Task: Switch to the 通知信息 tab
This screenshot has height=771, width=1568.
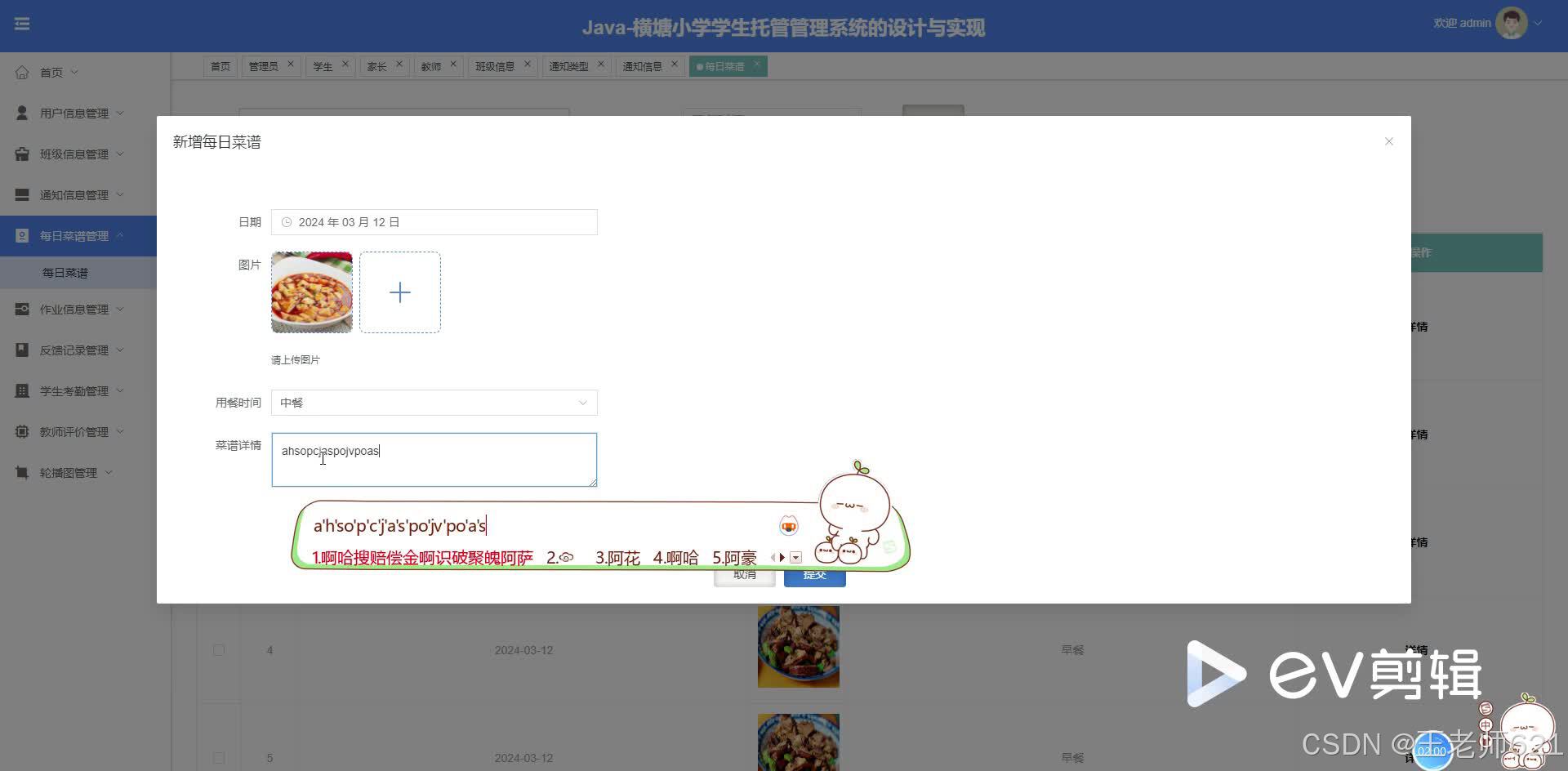Action: pos(642,66)
